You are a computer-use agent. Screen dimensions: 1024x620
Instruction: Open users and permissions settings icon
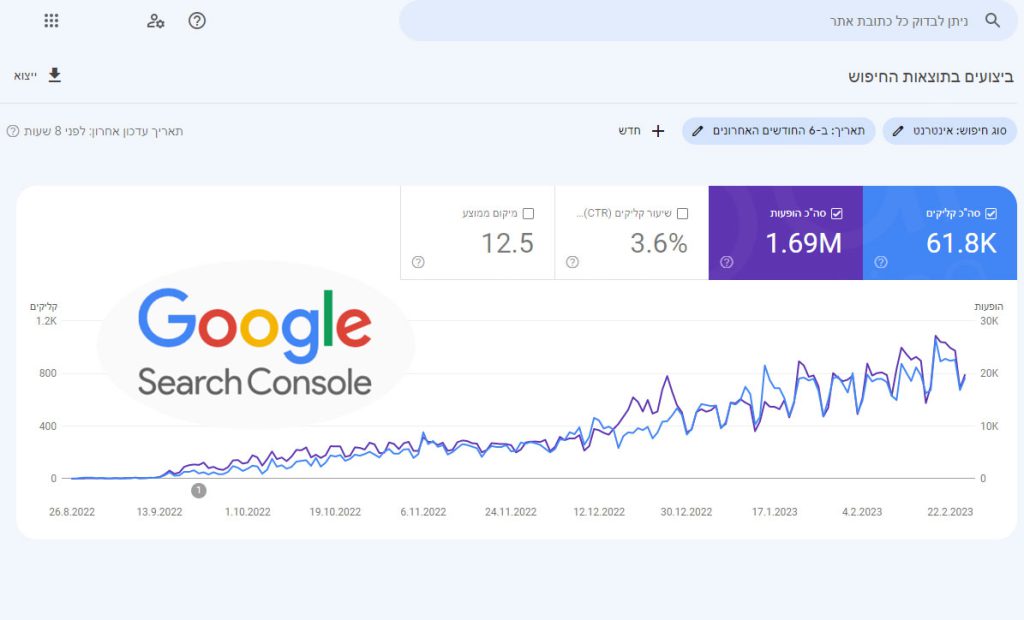155,21
